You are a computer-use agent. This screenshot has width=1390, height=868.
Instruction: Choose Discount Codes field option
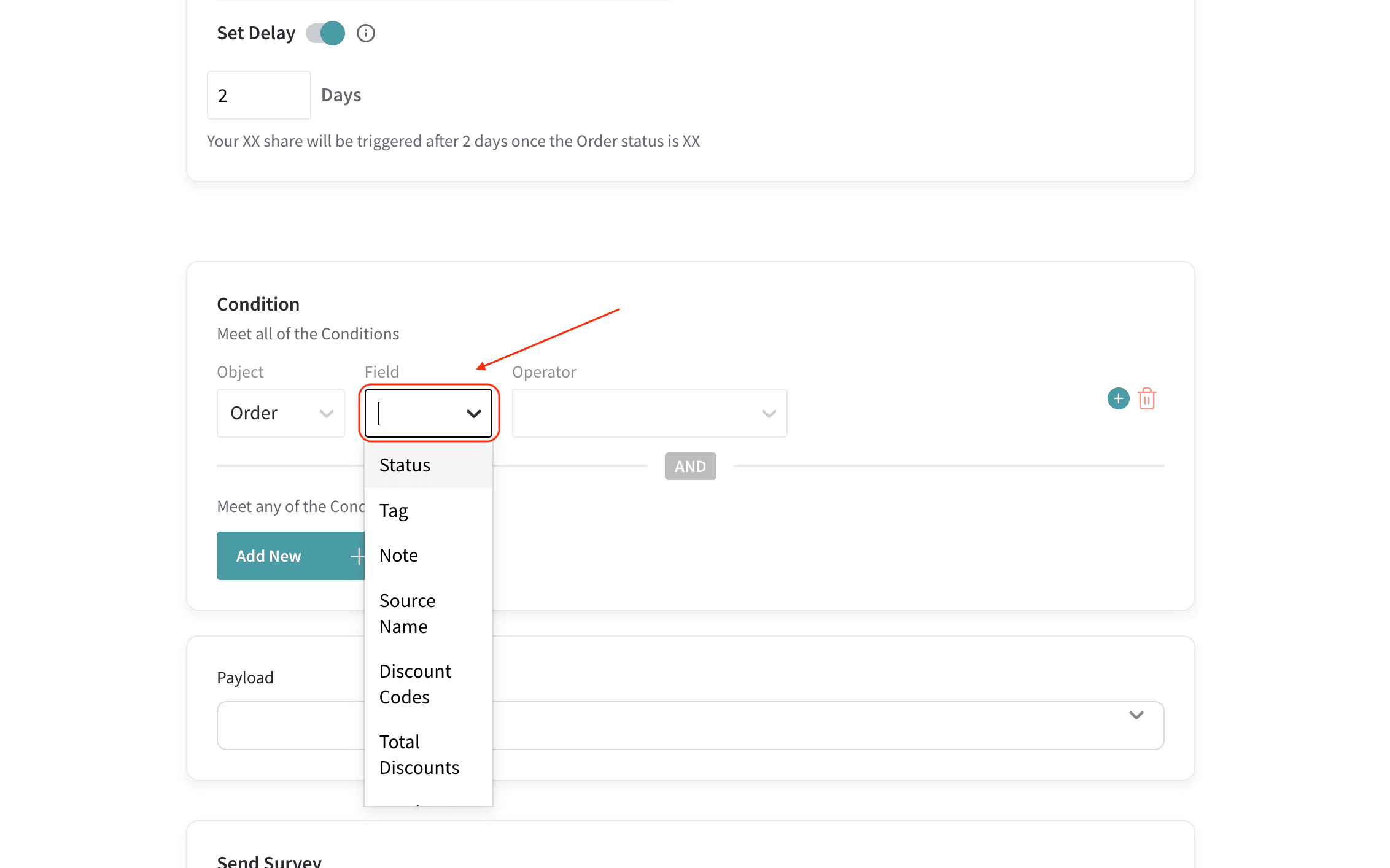[415, 684]
